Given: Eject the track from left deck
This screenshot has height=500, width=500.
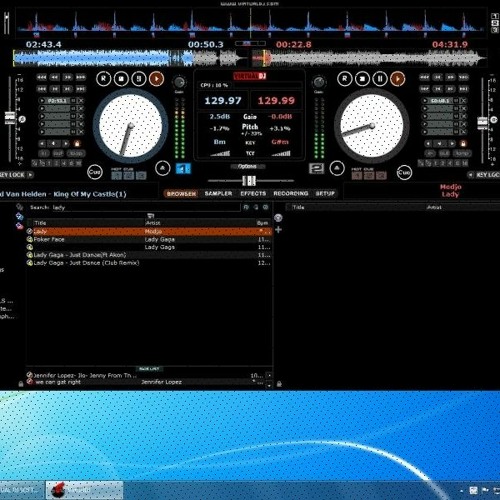Looking at the screenshot, I should tap(163, 168).
